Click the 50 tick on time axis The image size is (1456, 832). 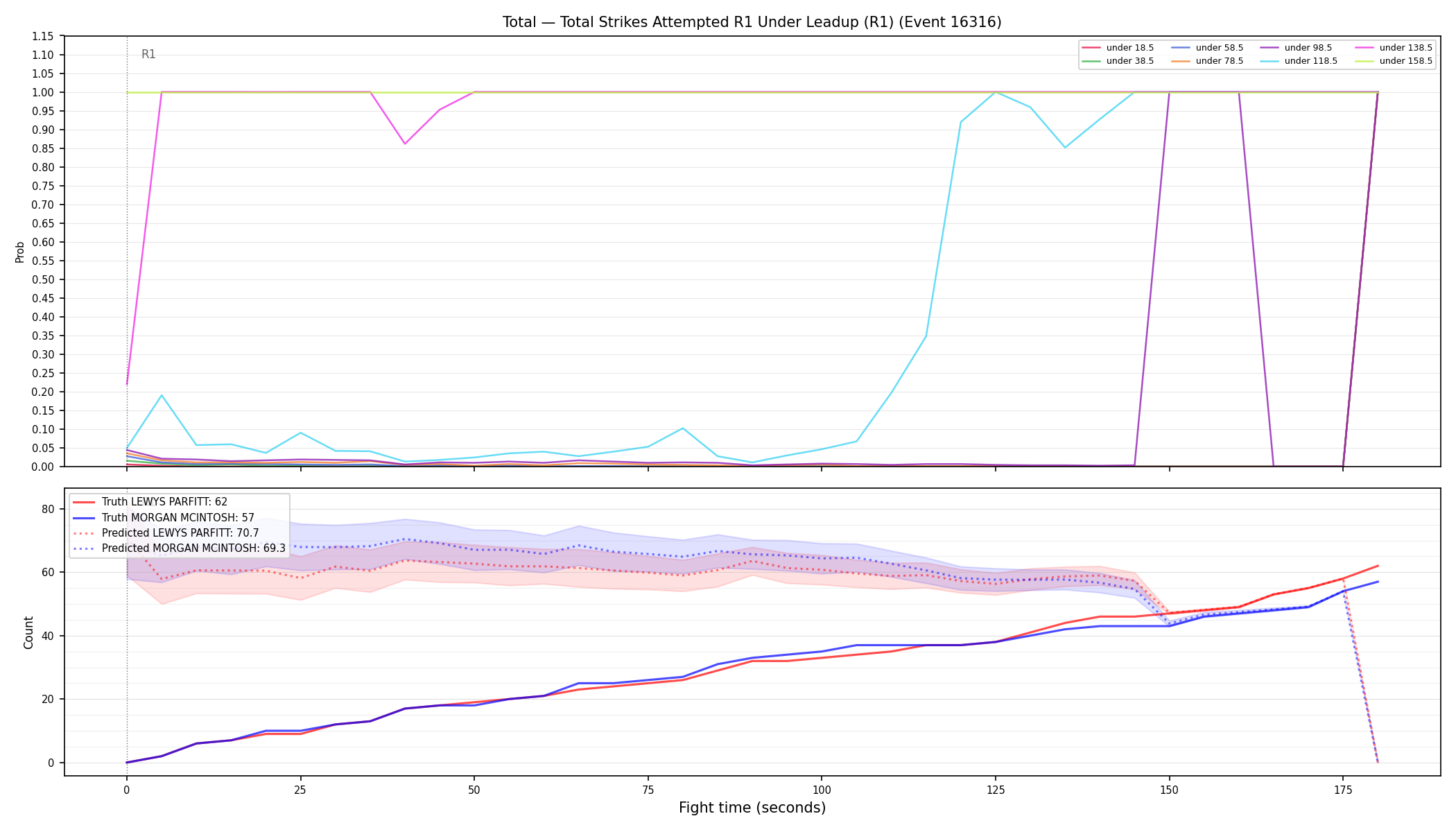pyautogui.click(x=474, y=789)
